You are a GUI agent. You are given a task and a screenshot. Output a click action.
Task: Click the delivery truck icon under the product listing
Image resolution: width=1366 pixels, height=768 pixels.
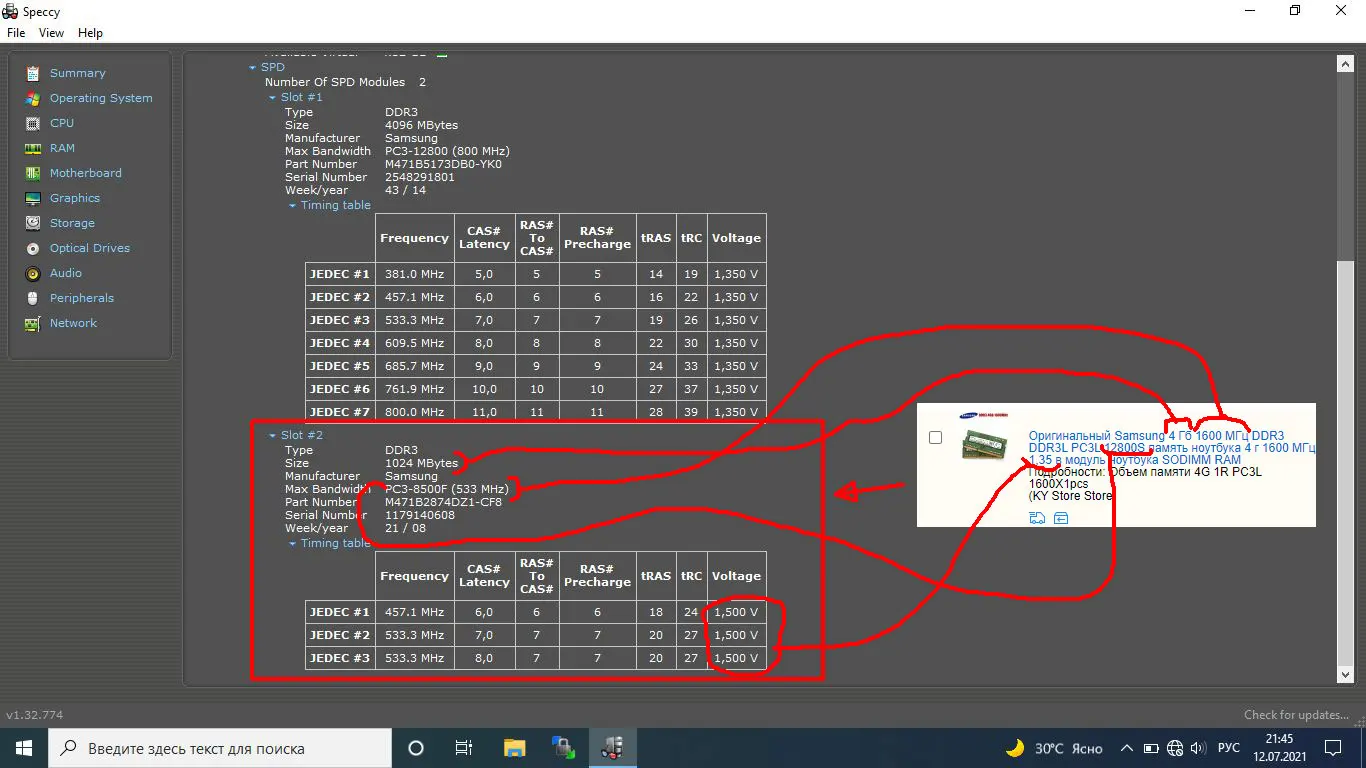coord(1037,517)
